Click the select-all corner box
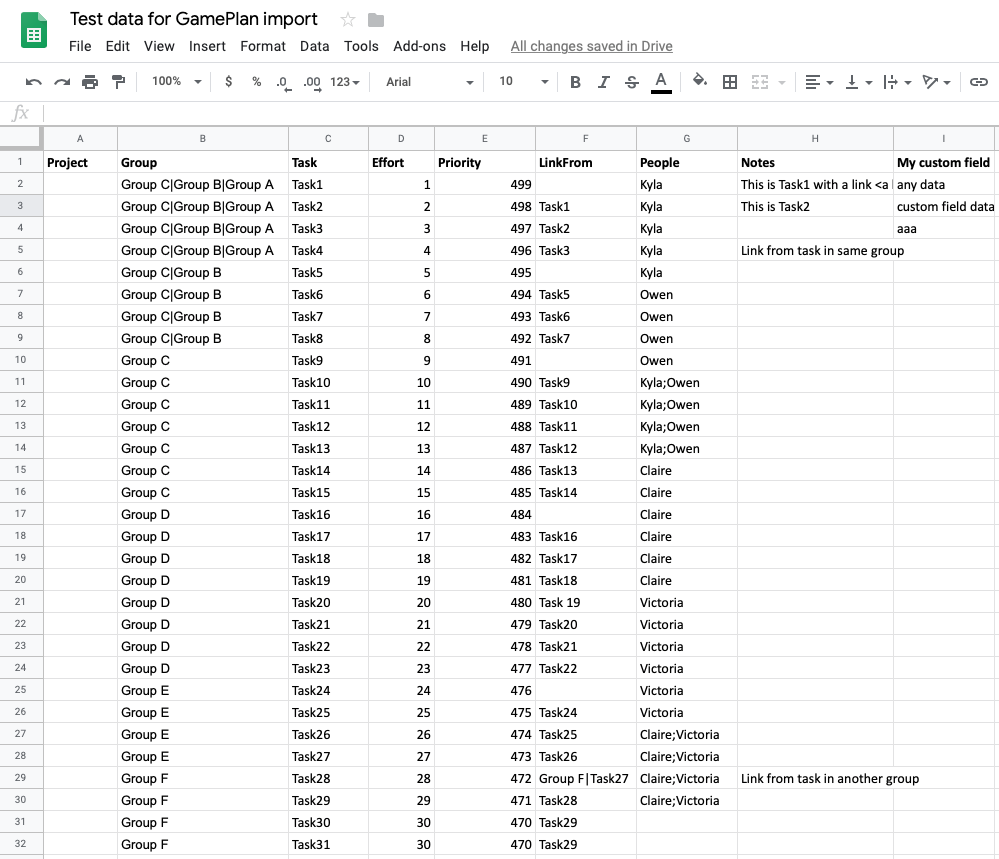 (20, 138)
